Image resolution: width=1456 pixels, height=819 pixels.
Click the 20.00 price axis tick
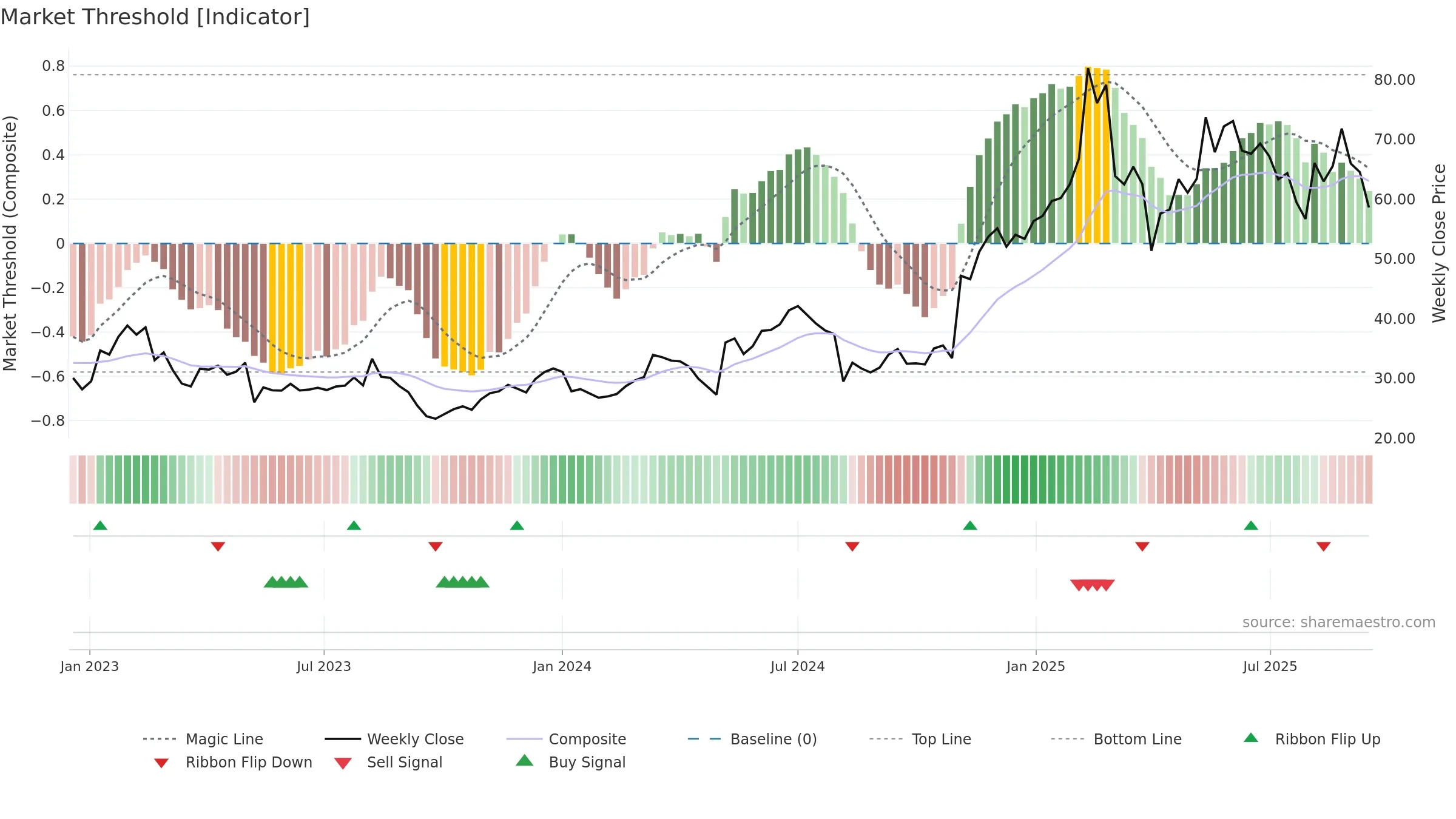1395,438
